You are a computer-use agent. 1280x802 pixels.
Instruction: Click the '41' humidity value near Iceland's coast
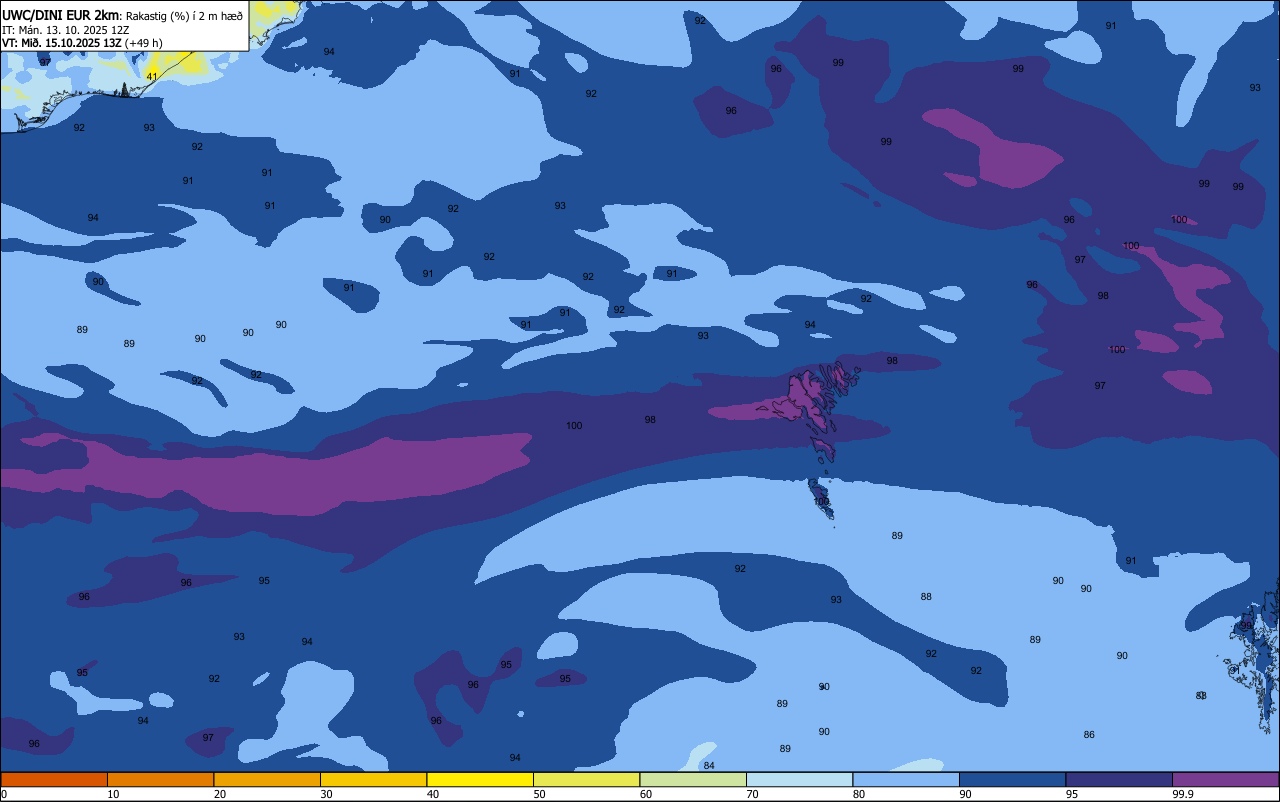152,76
